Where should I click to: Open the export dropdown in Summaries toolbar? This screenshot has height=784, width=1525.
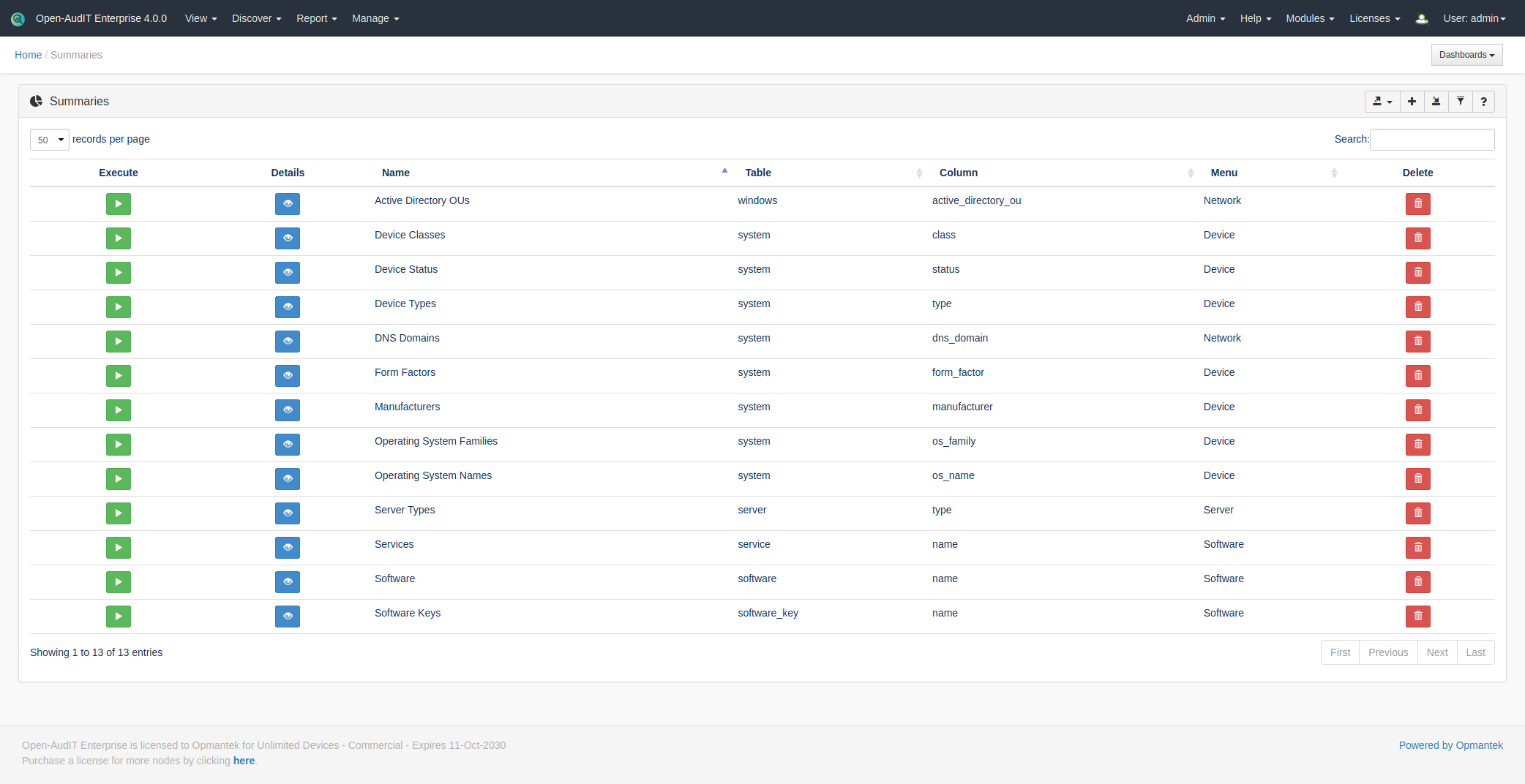(1382, 102)
